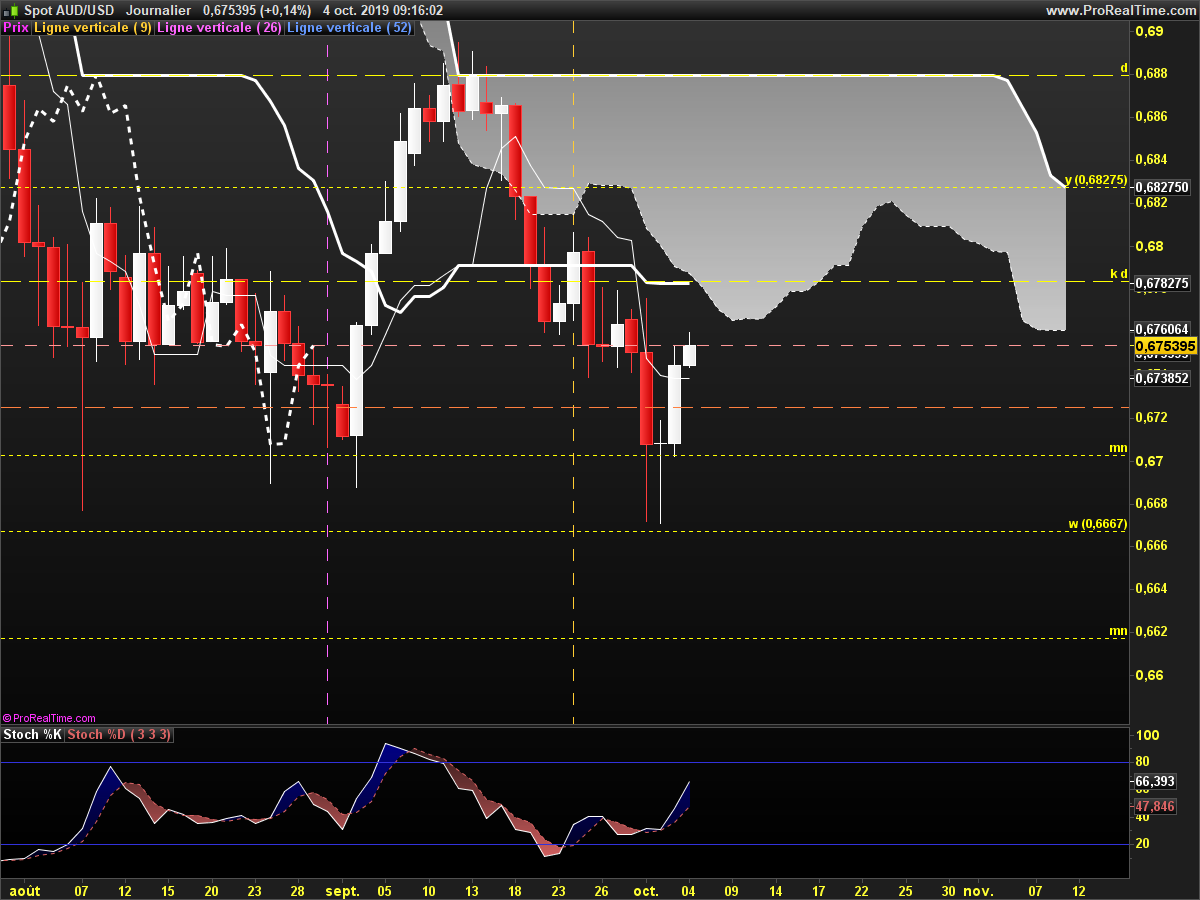Click the 4 oct. 2019 09:16:02 timestamp
Image resolution: width=1200 pixels, height=900 pixels.
383,10
